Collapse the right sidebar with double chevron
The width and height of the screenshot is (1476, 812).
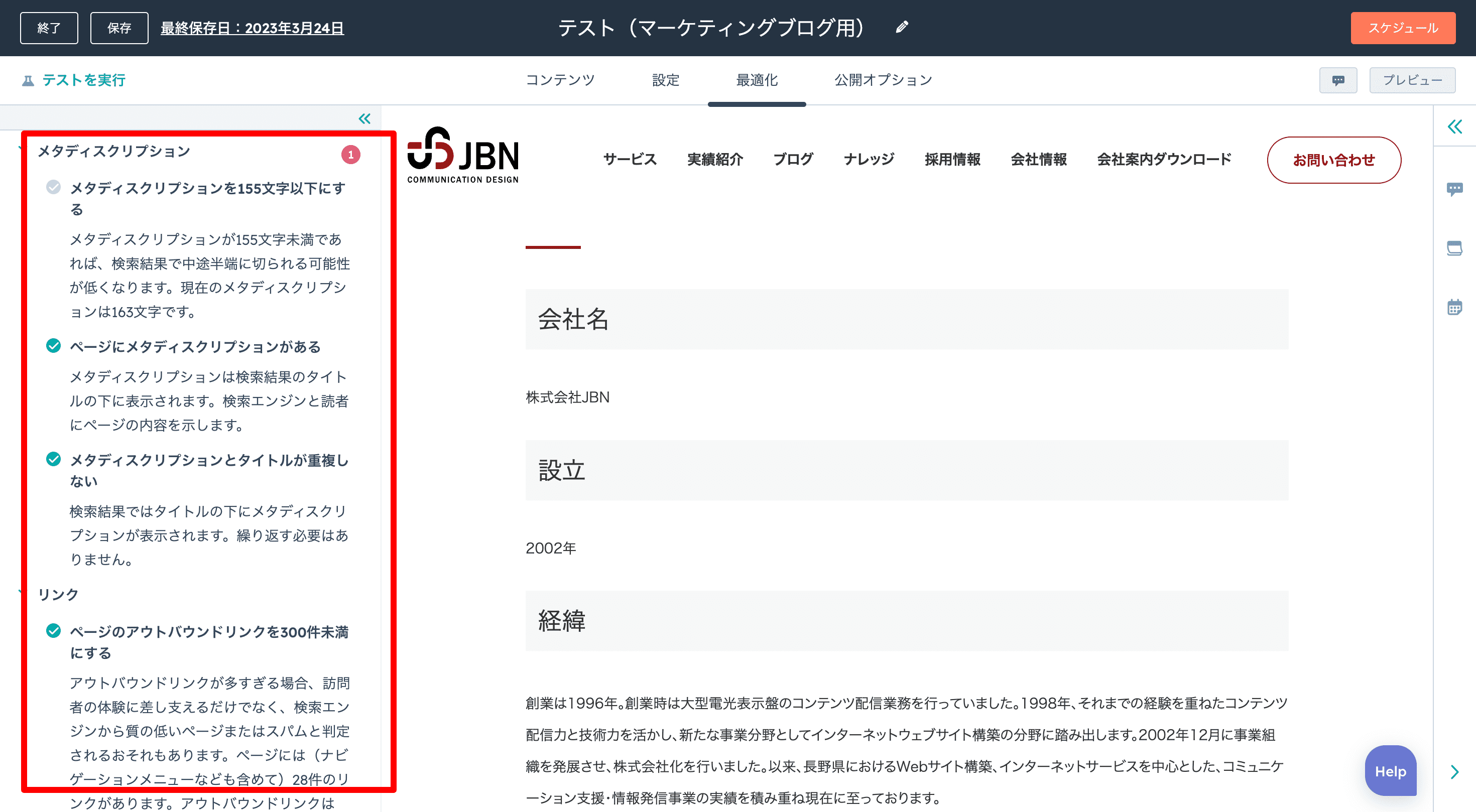coord(1455,126)
